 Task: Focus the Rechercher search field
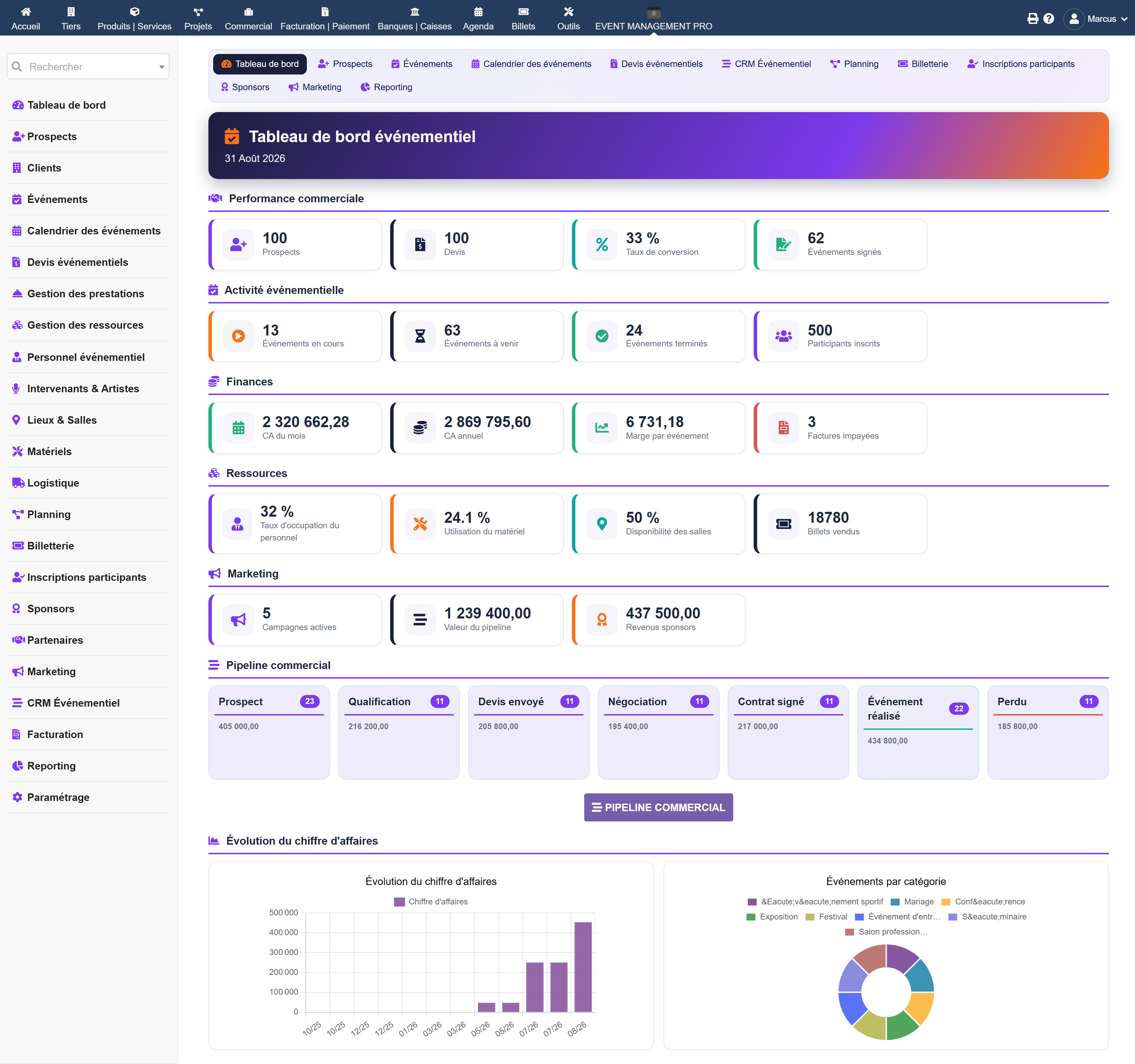pos(88,67)
